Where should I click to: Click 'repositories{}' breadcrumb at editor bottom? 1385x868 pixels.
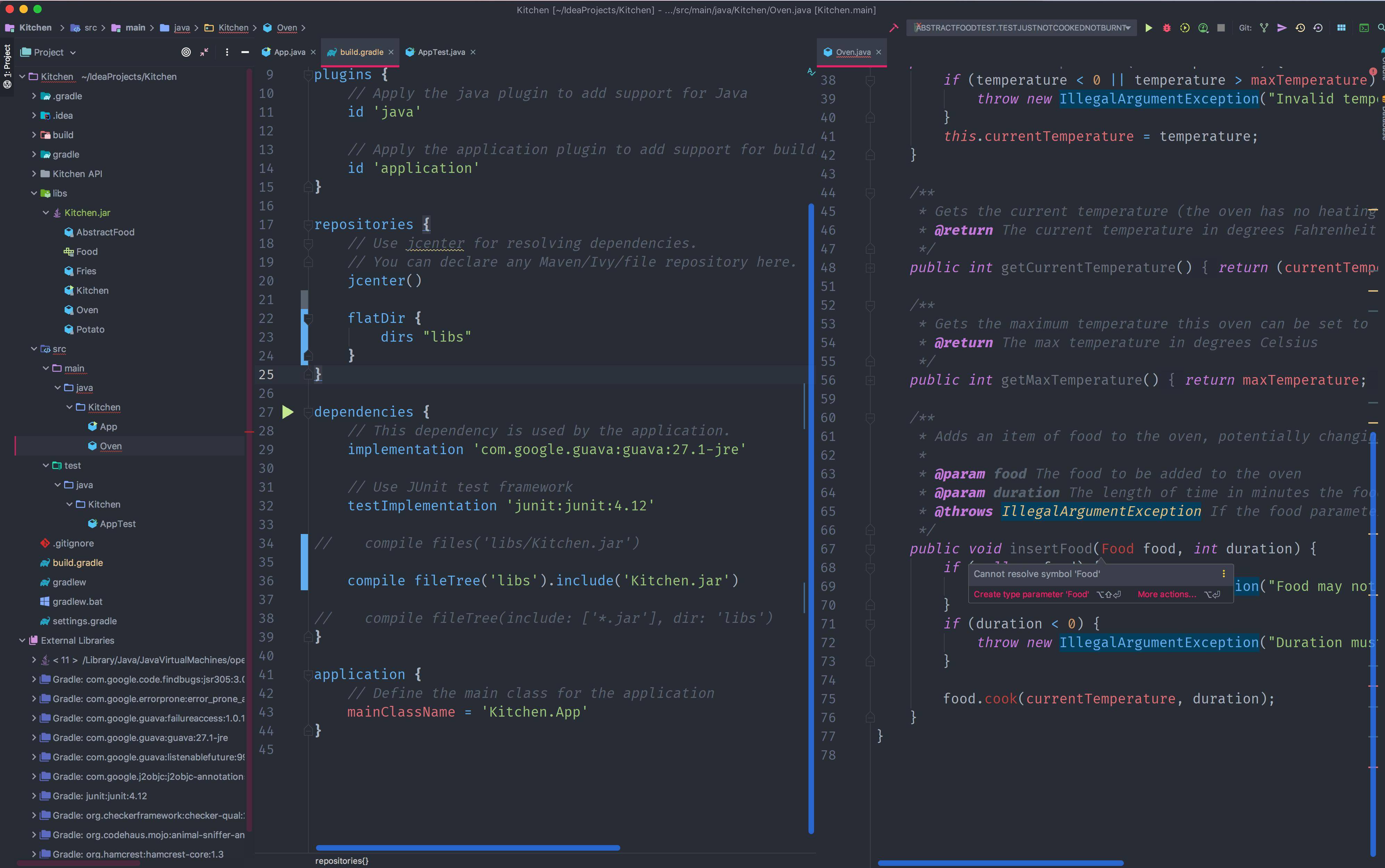pyautogui.click(x=342, y=861)
